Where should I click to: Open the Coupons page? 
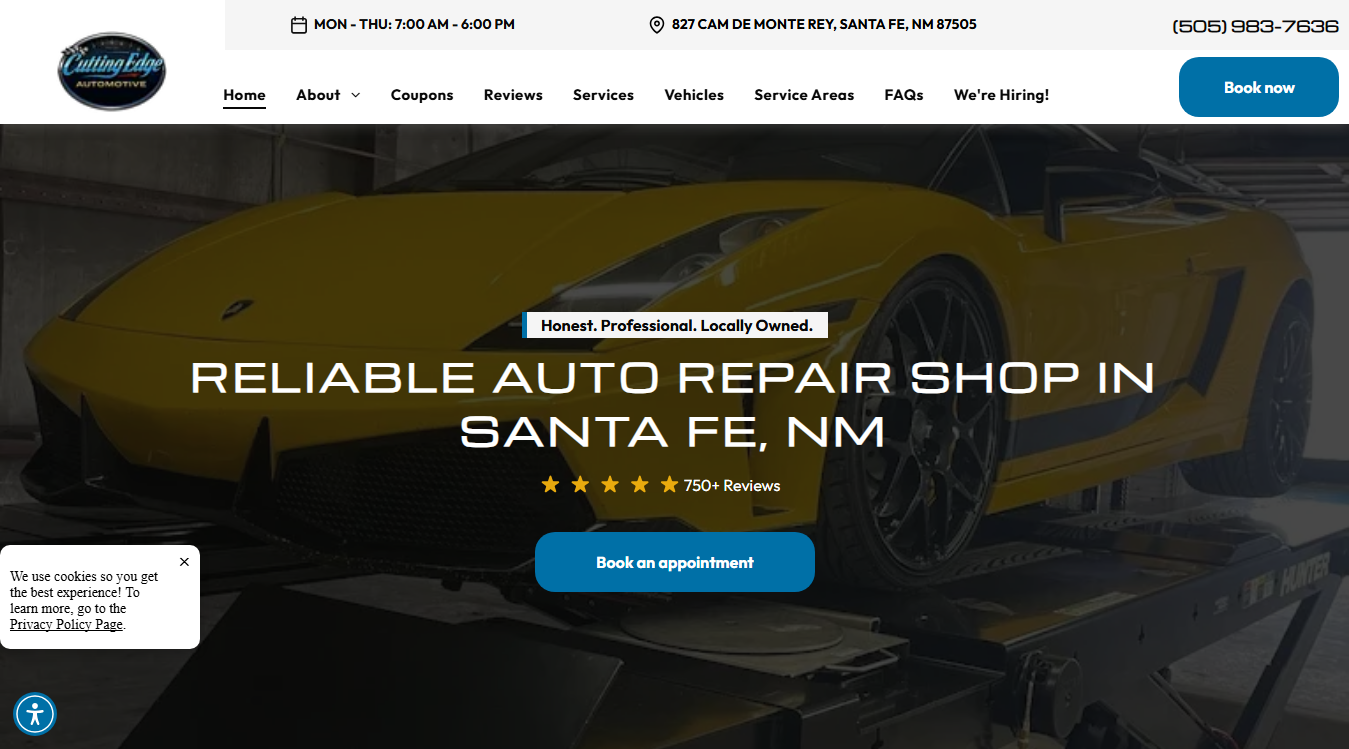coord(422,95)
